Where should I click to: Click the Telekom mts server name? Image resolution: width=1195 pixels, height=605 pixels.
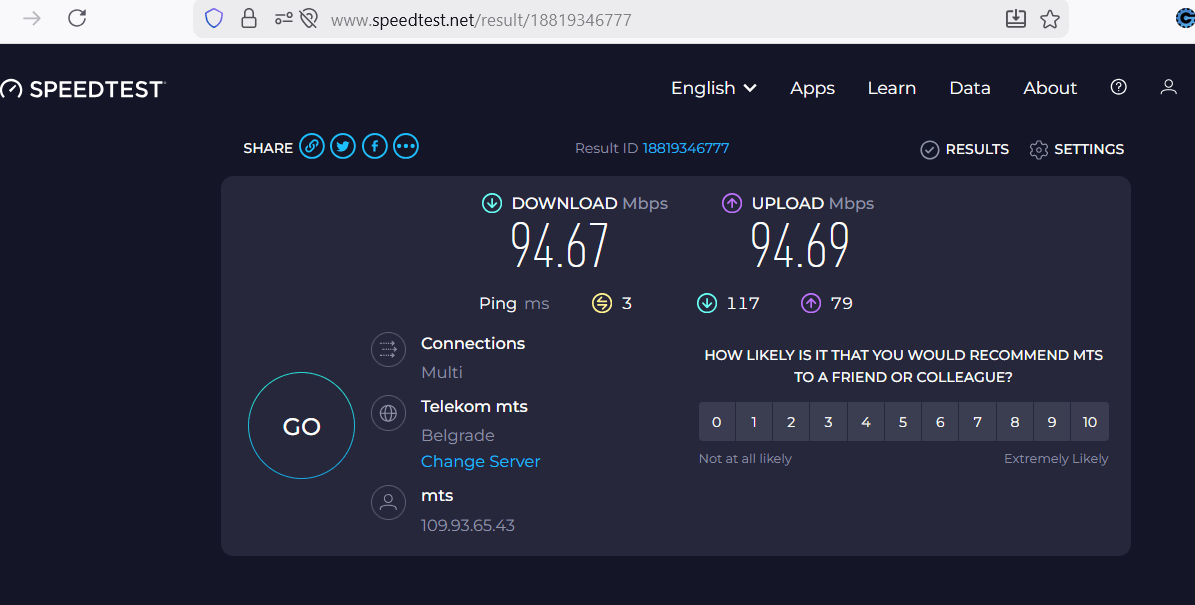click(474, 406)
